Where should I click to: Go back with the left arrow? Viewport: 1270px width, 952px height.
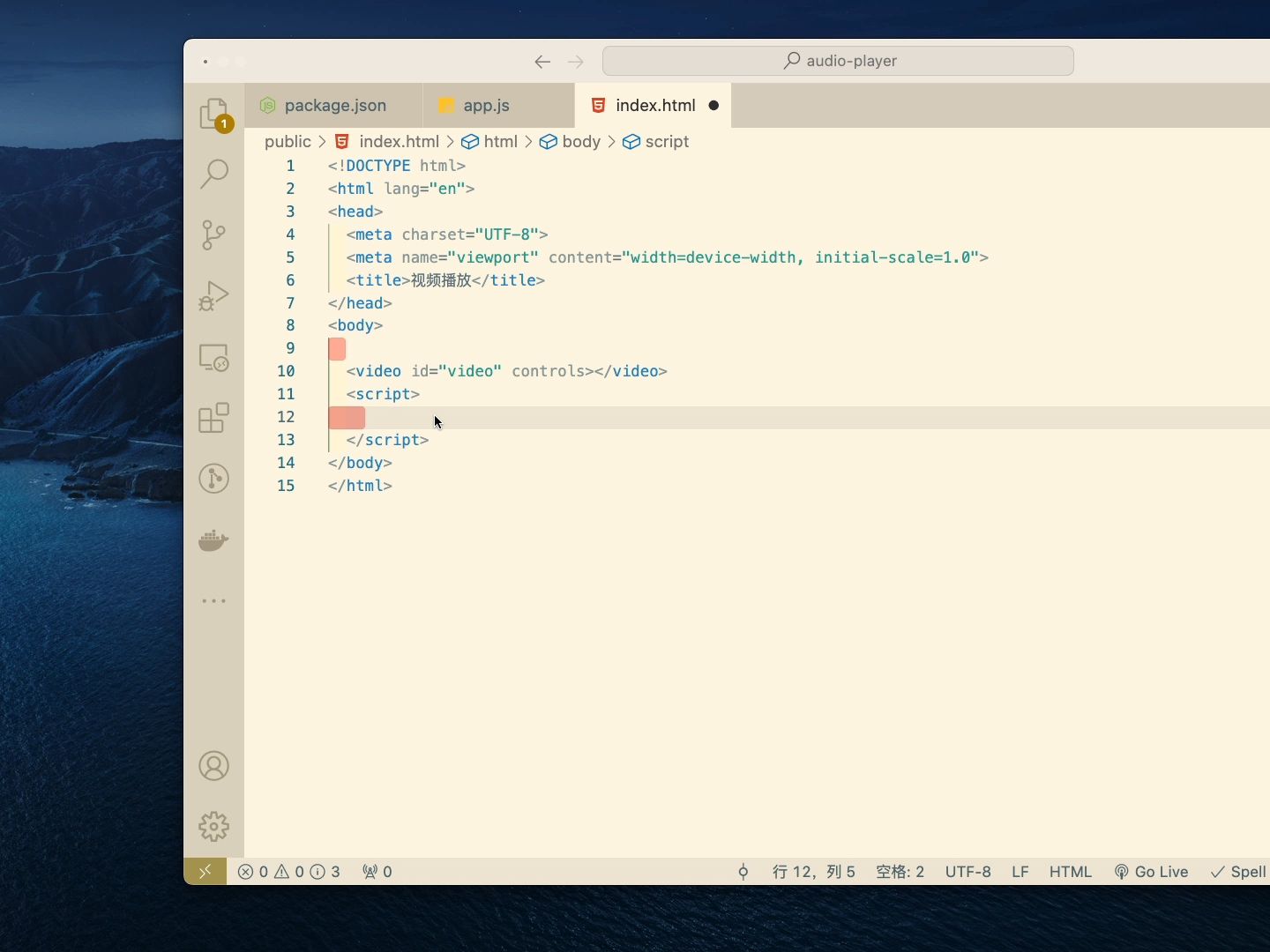(542, 62)
